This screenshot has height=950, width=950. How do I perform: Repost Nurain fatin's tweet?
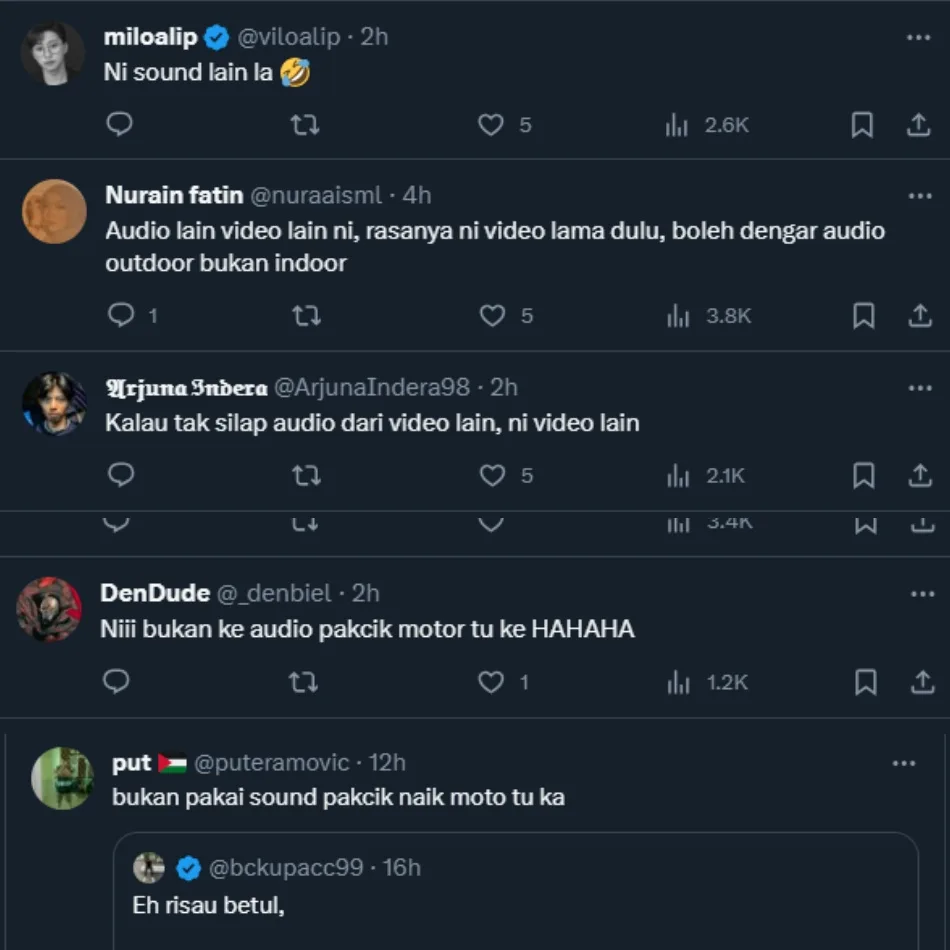tap(306, 316)
